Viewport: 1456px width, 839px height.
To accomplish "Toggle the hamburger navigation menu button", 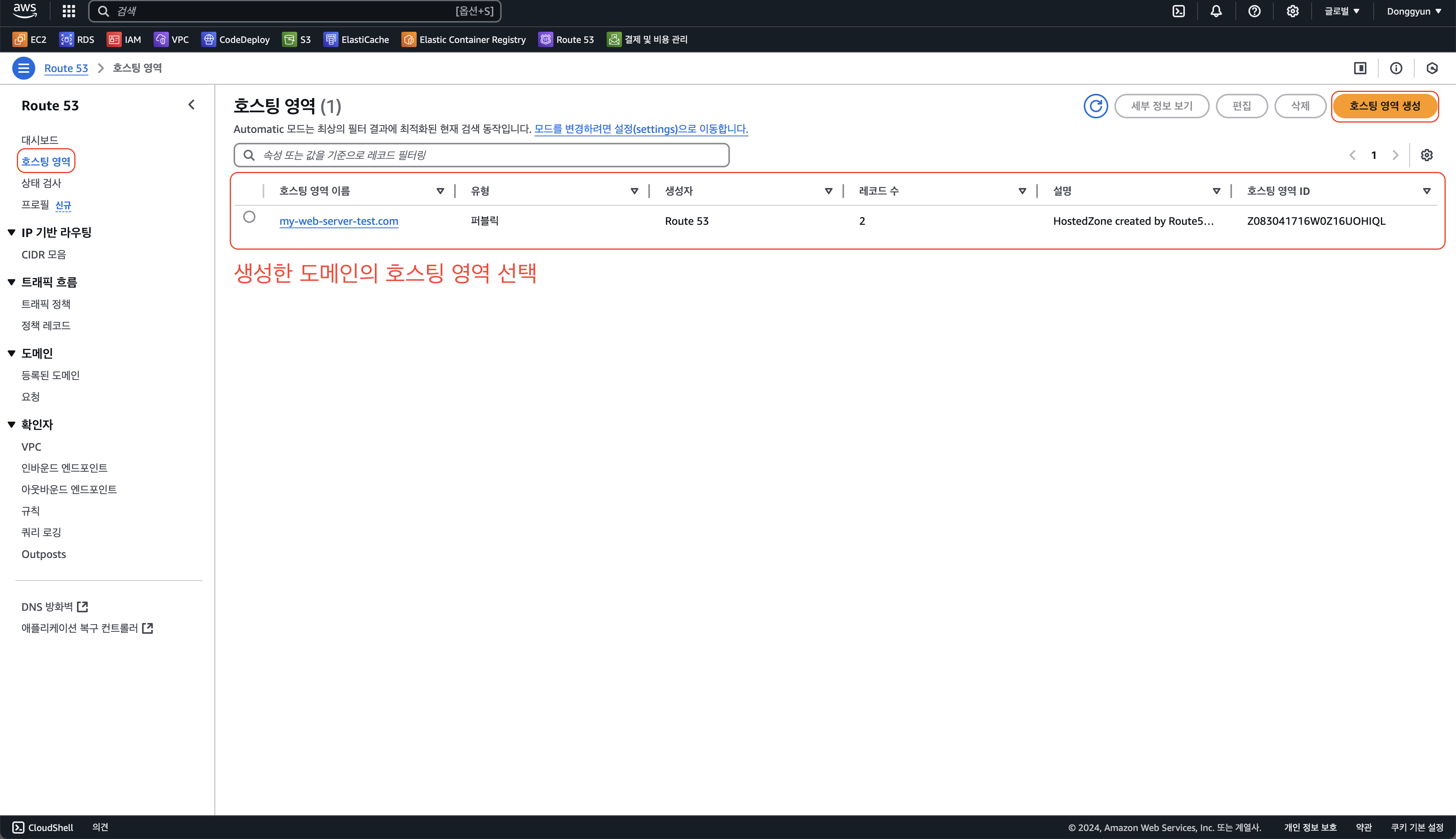I will [24, 68].
